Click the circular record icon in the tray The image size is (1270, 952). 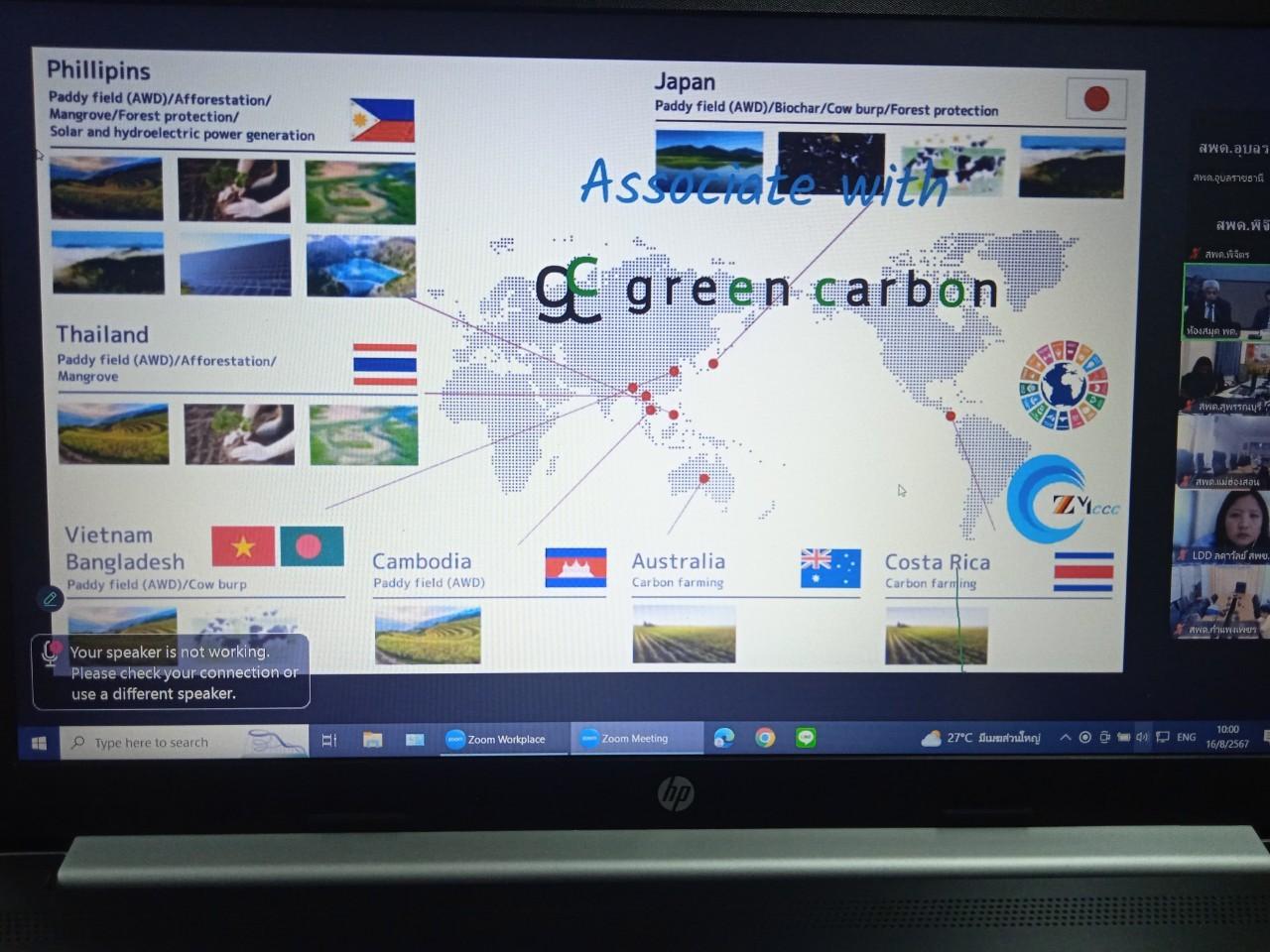tap(1085, 738)
